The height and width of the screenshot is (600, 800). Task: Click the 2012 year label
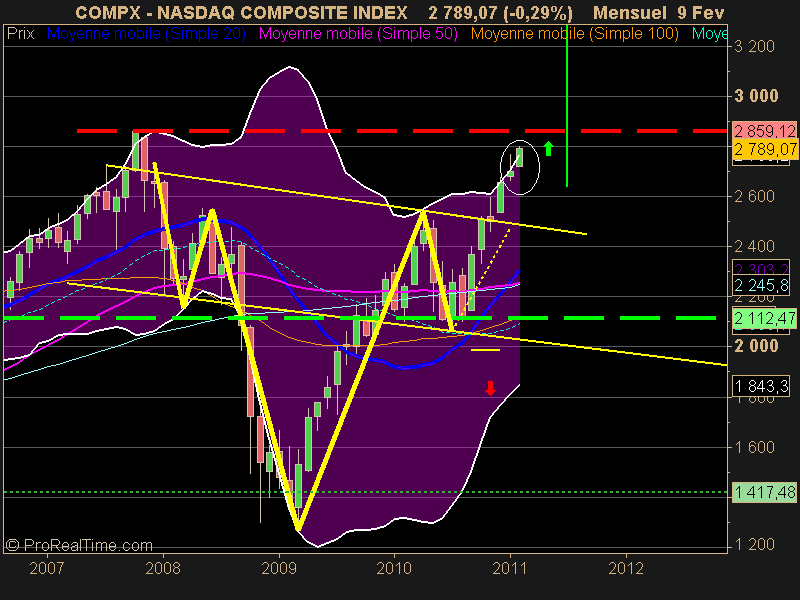[626, 568]
